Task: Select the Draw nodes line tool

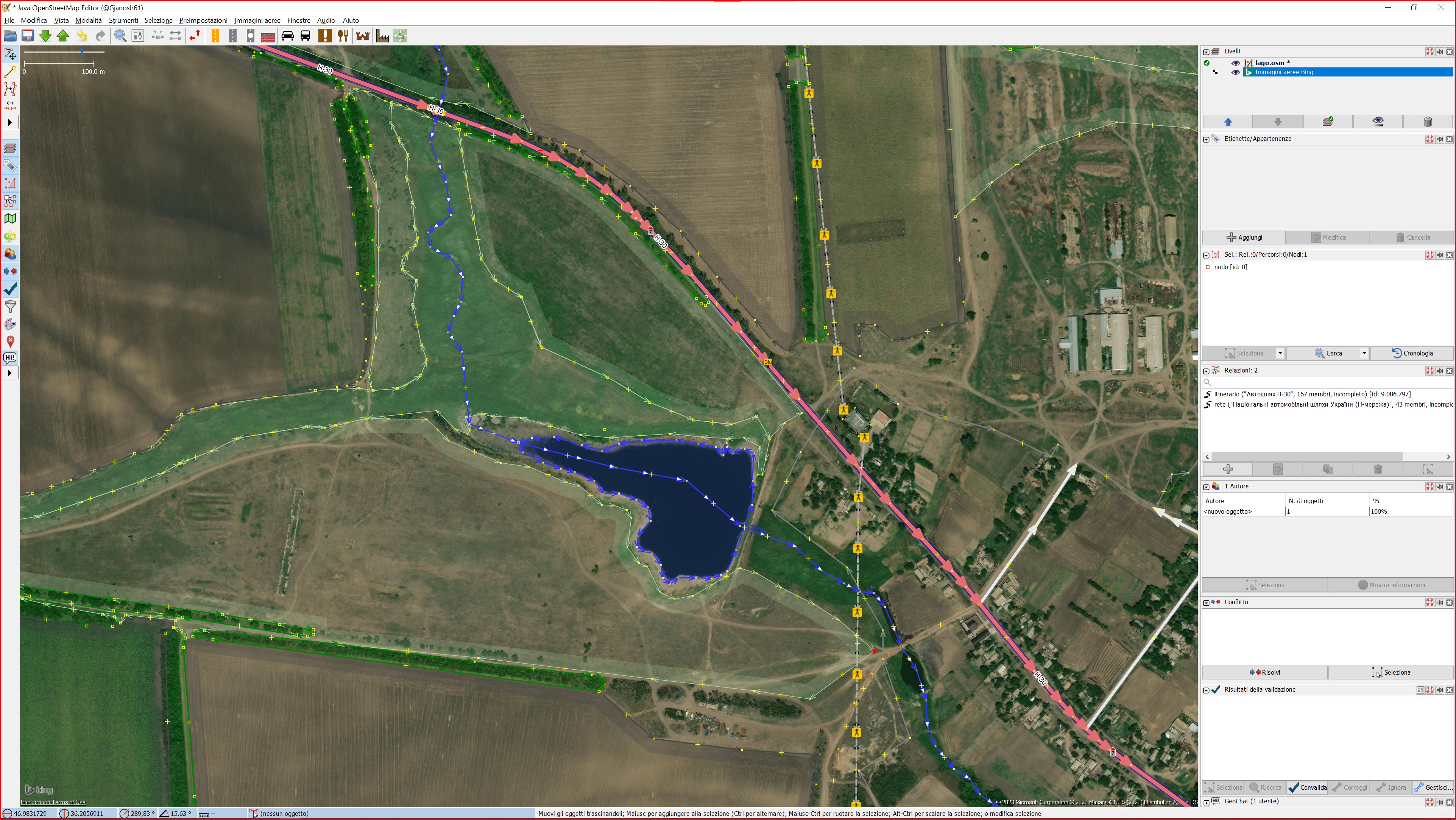Action: click(x=9, y=72)
